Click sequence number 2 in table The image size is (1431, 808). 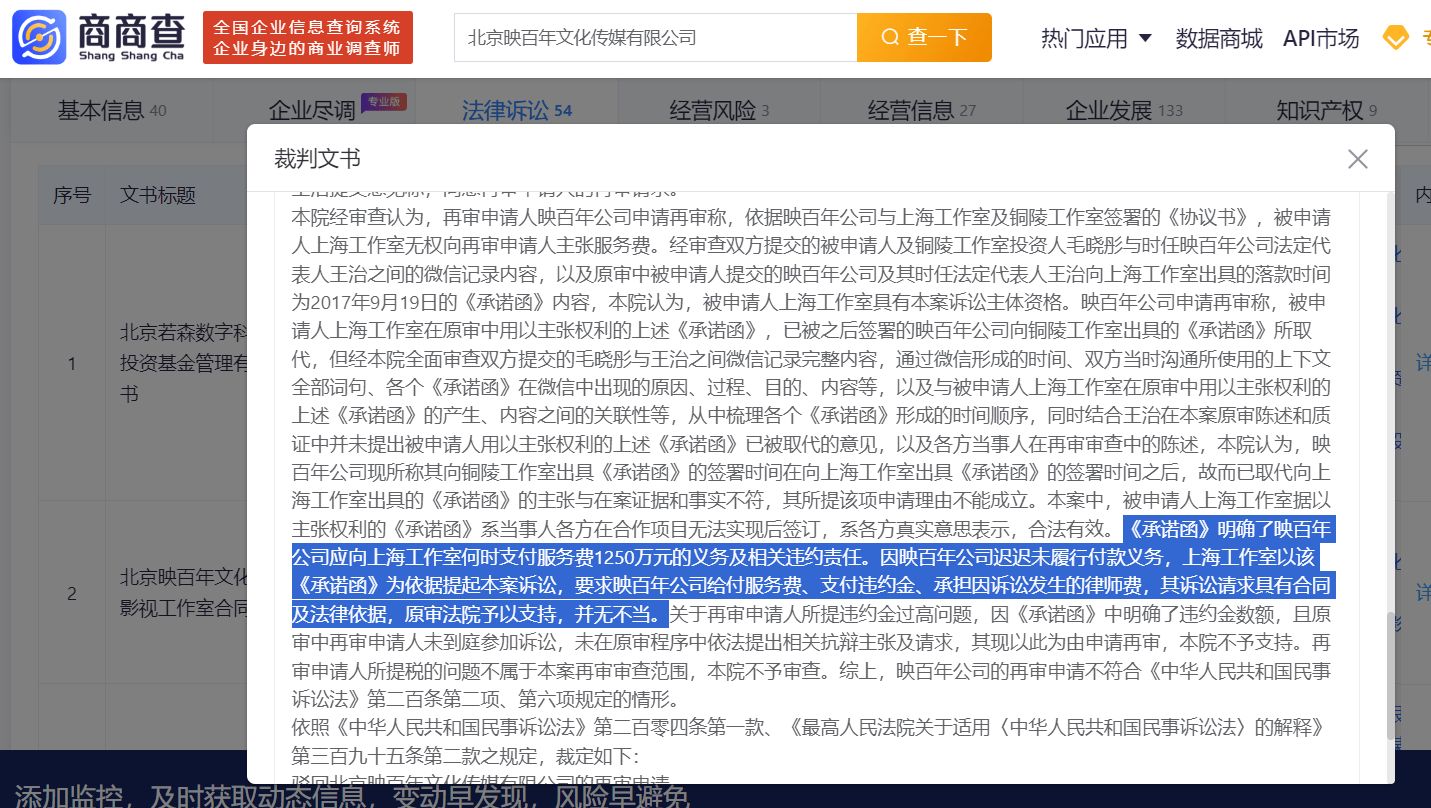pos(72,593)
